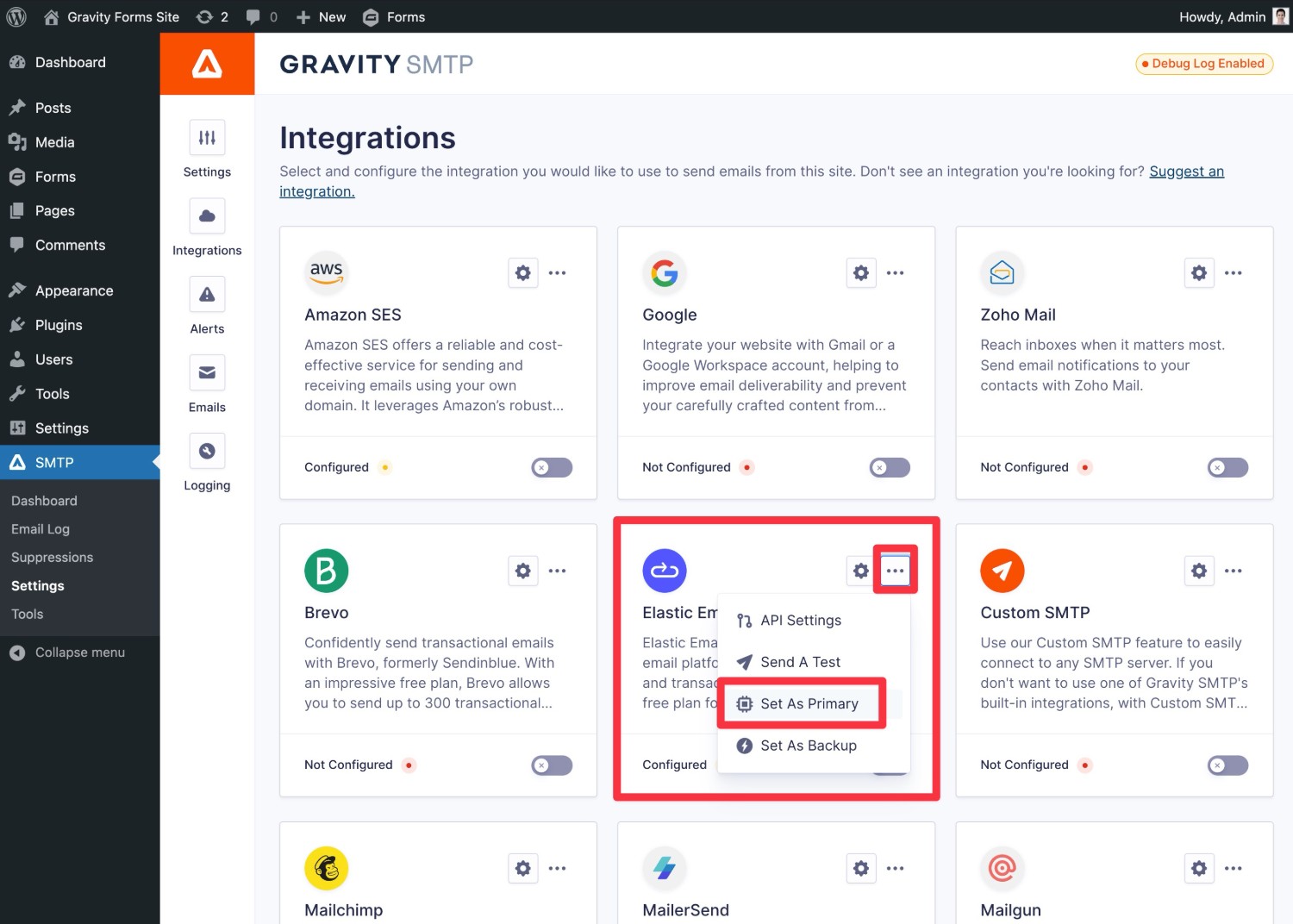Enable the Google integration toggle
Image resolution: width=1293 pixels, height=924 pixels.
click(x=890, y=467)
